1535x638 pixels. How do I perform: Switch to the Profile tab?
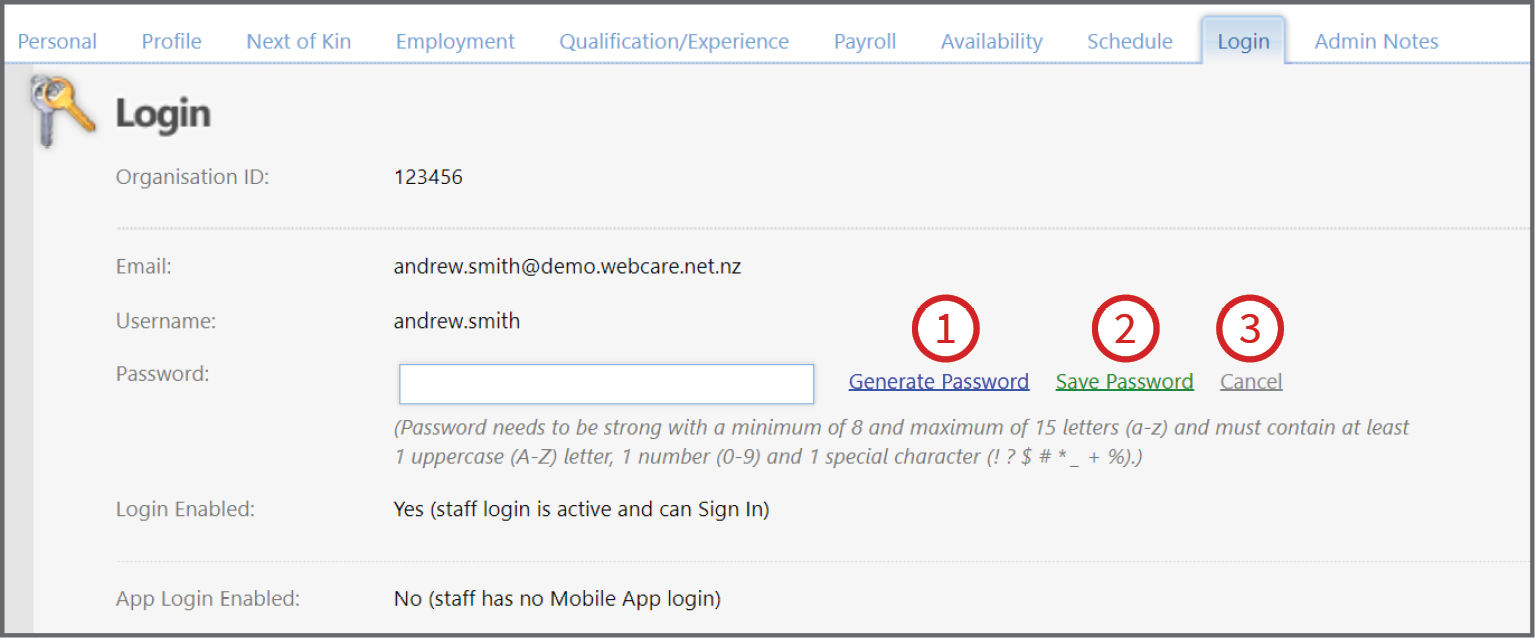(171, 41)
